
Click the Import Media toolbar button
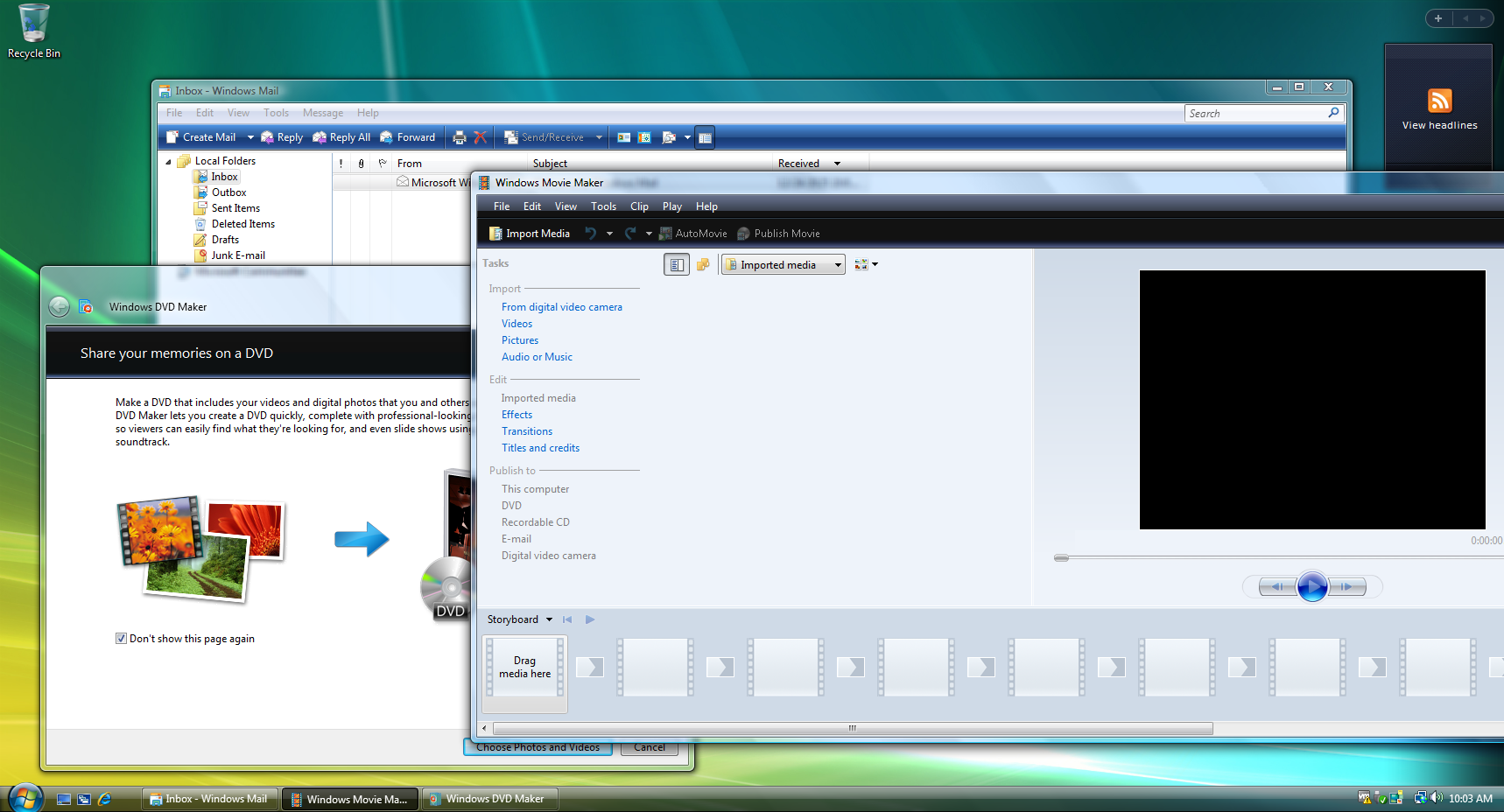[530, 234]
